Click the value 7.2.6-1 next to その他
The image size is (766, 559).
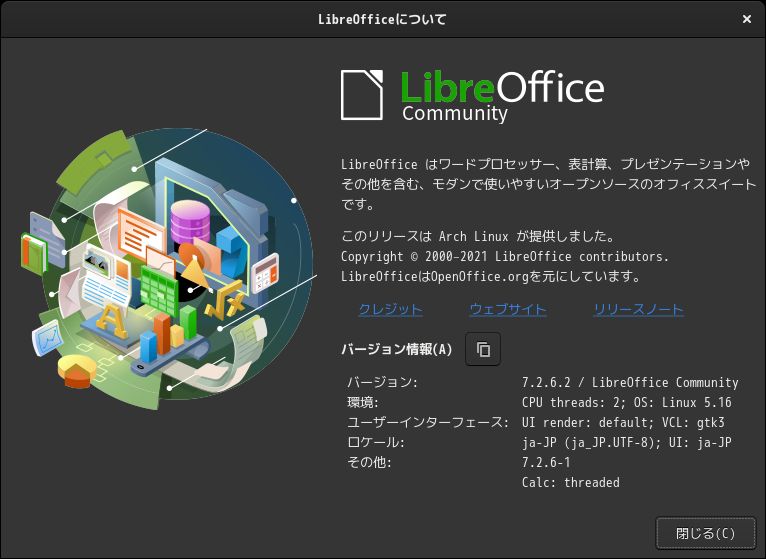[x=546, y=462]
